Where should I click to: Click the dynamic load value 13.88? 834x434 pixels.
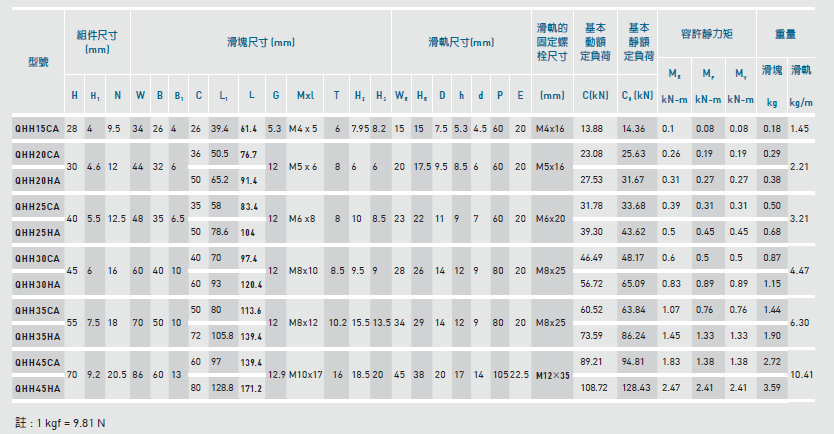[x=591, y=129]
